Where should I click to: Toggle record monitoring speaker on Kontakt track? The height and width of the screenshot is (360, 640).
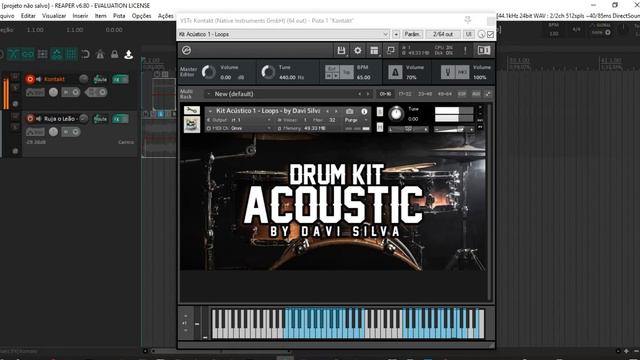pos(39,79)
